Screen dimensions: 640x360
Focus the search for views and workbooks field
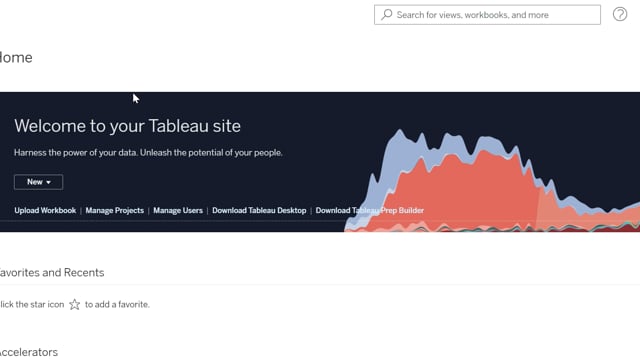[487, 15]
